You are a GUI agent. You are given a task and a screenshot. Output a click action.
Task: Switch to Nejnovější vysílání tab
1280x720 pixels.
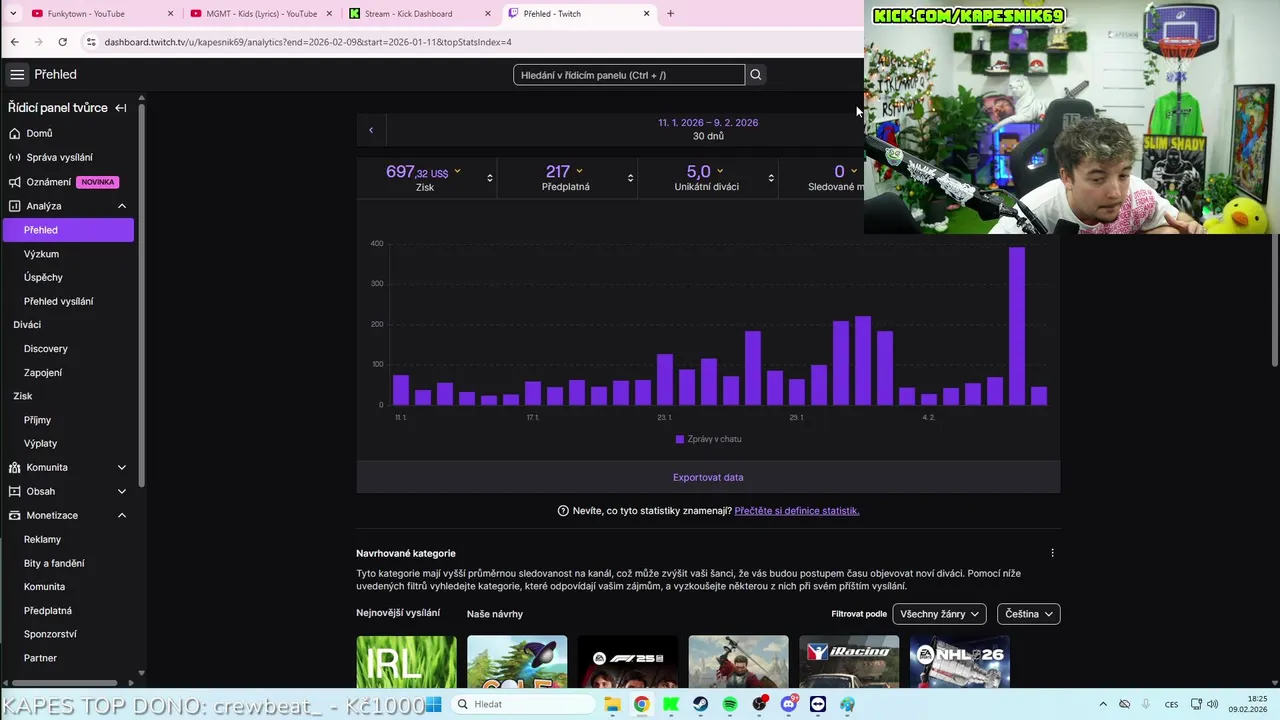pyautogui.click(x=398, y=613)
